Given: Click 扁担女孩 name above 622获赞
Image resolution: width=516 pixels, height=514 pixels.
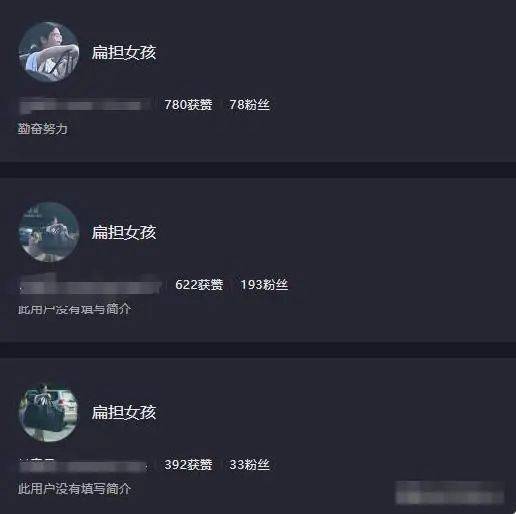Looking at the screenshot, I should point(124,232).
